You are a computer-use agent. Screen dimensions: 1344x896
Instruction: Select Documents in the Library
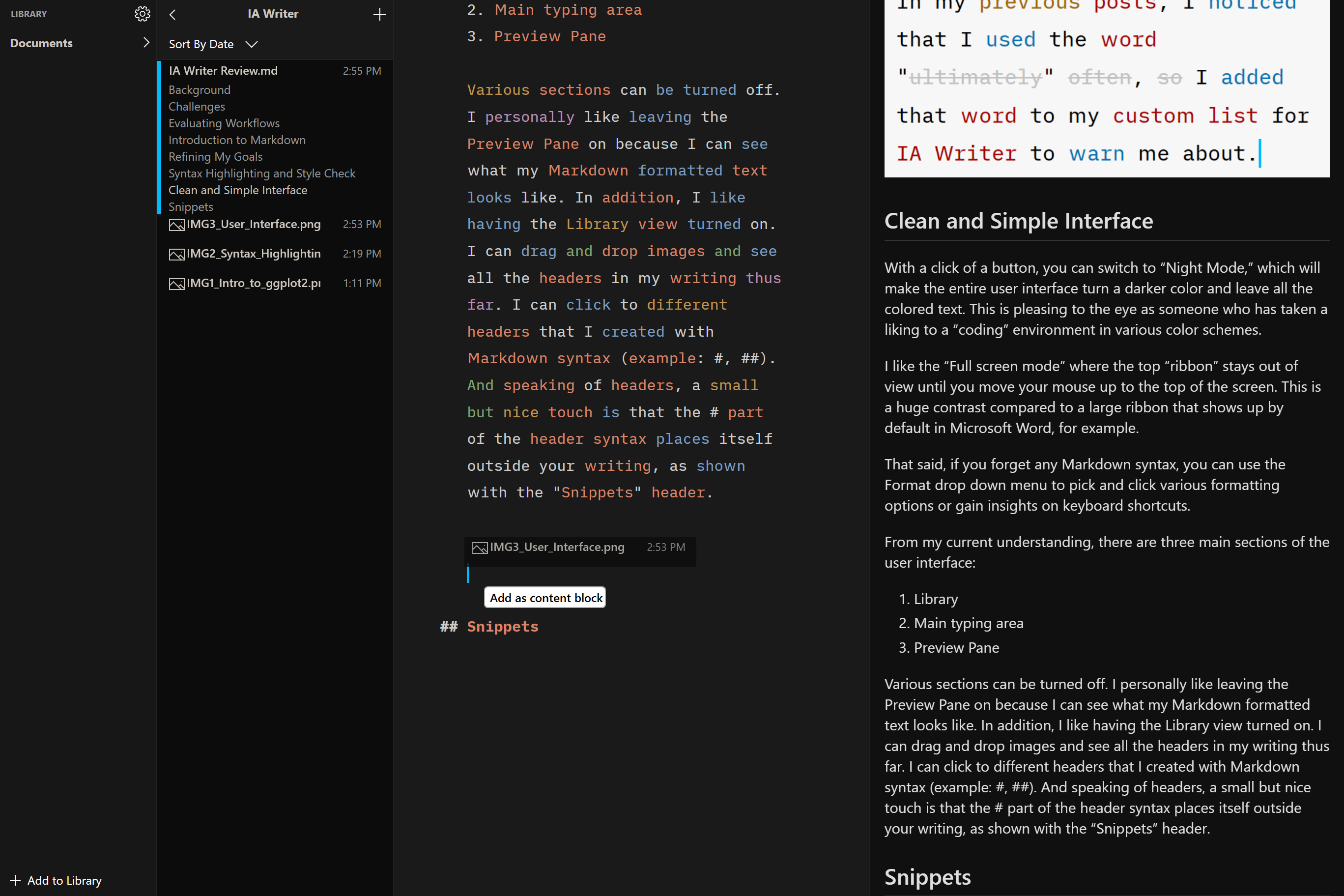tap(41, 43)
